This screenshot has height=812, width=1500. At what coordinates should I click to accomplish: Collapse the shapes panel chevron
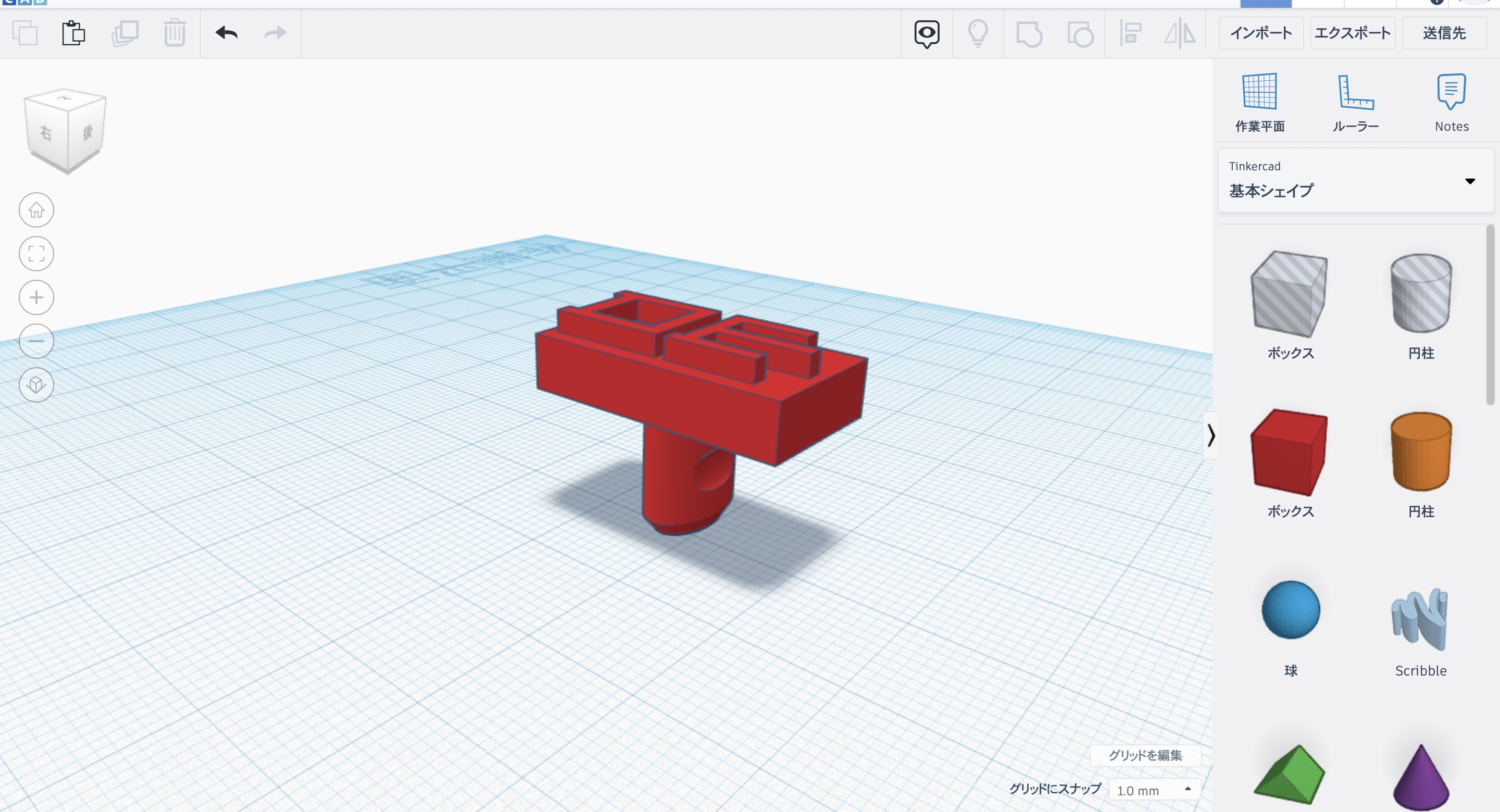click(x=1211, y=435)
